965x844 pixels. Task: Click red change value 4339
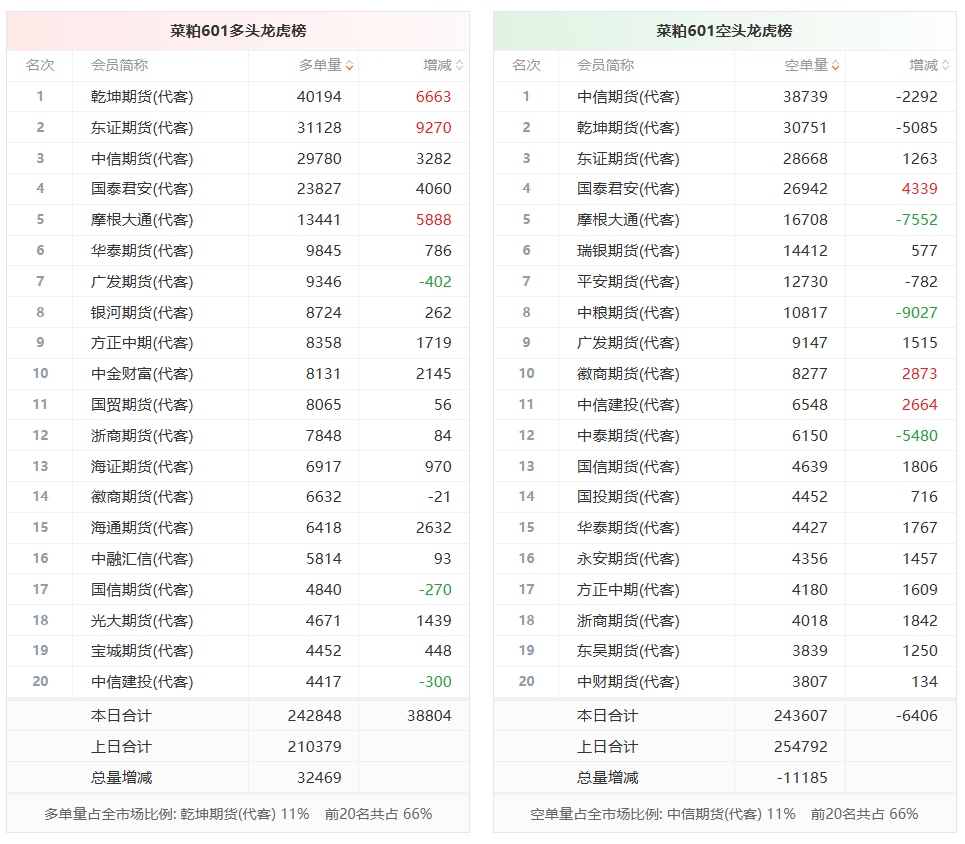click(x=919, y=188)
